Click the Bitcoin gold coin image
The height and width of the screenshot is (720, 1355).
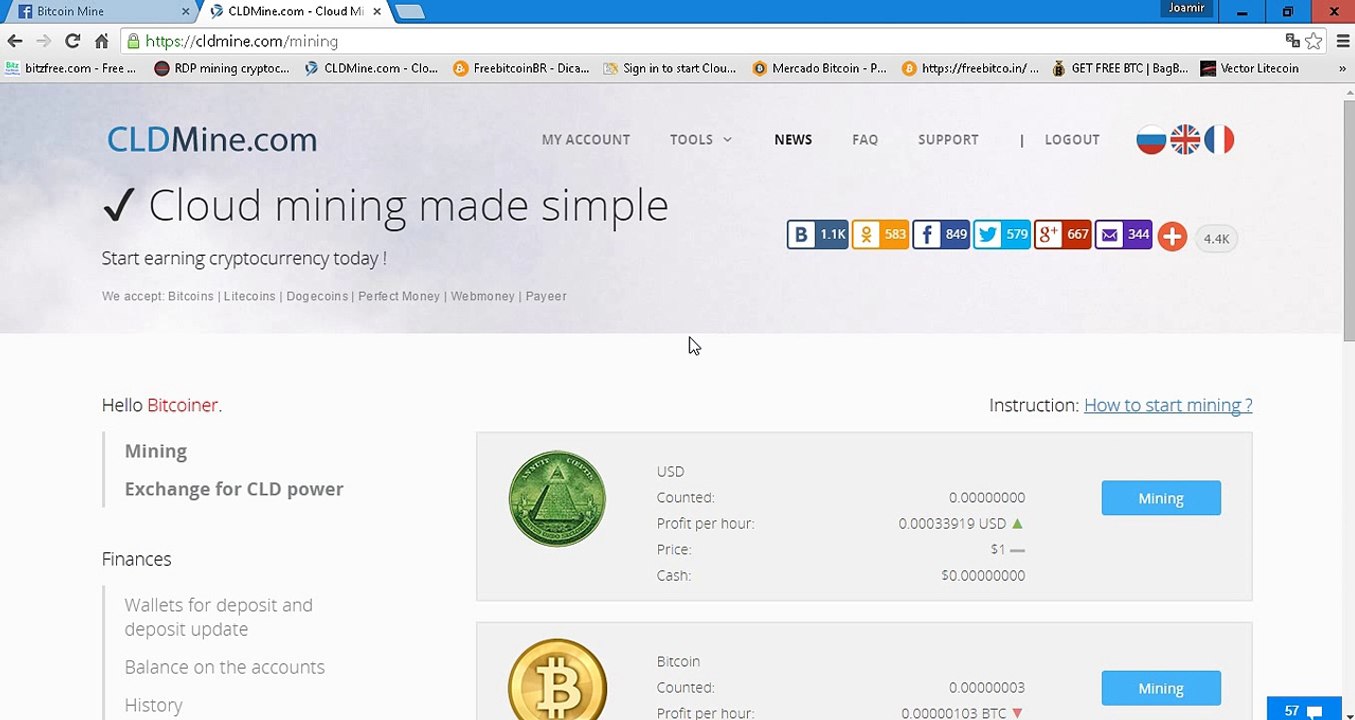pyautogui.click(x=557, y=680)
